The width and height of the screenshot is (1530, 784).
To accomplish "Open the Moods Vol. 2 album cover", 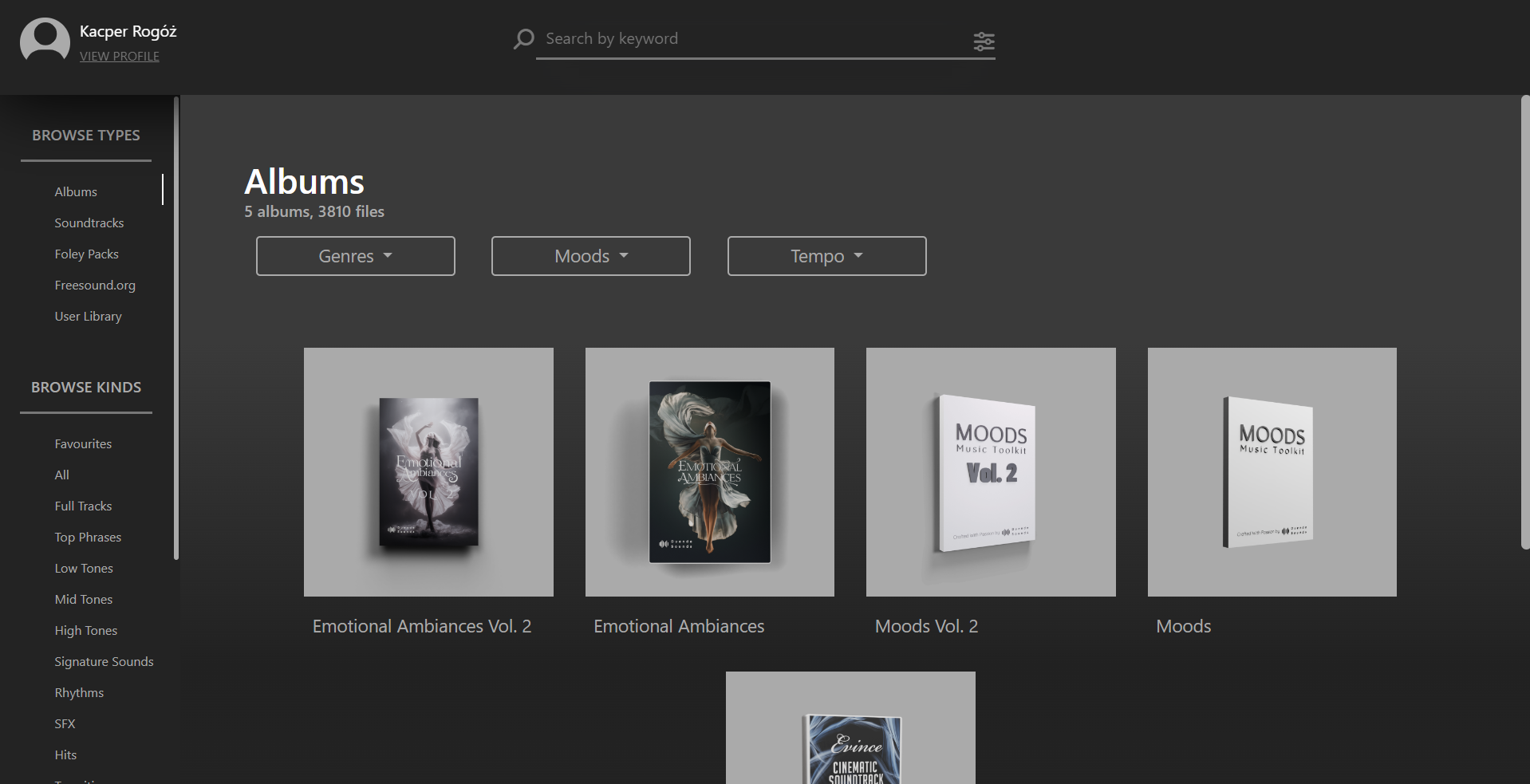I will pyautogui.click(x=991, y=472).
